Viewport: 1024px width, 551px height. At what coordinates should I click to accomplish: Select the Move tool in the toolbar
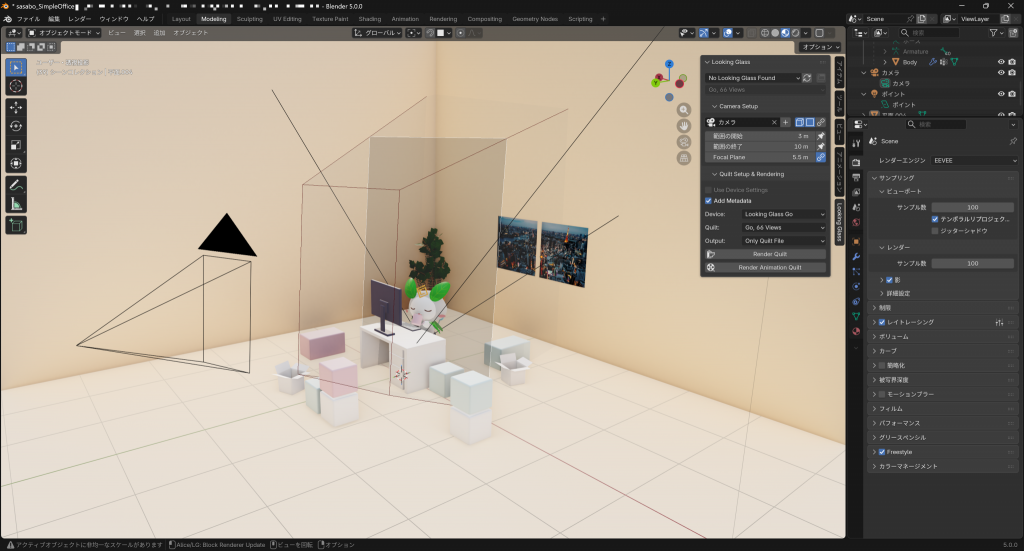(16, 107)
